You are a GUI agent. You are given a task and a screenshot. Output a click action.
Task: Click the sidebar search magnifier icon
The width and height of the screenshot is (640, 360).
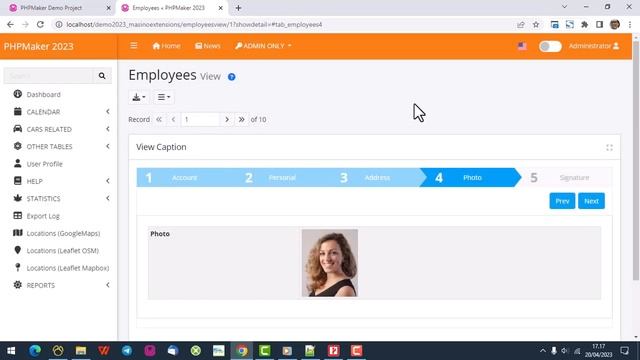[102, 76]
